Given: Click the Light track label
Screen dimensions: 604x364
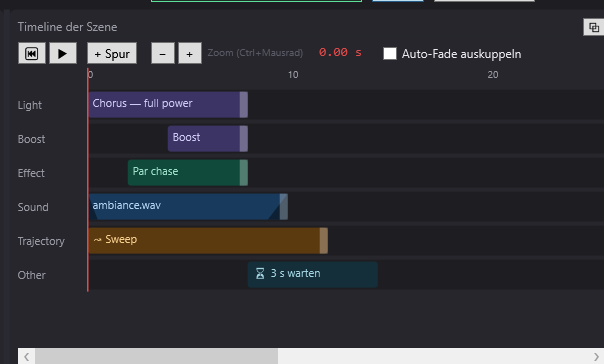Looking at the screenshot, I should pos(30,105).
